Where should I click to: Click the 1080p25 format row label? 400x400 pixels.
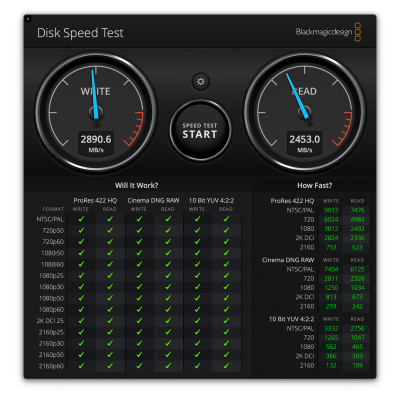click(x=51, y=276)
